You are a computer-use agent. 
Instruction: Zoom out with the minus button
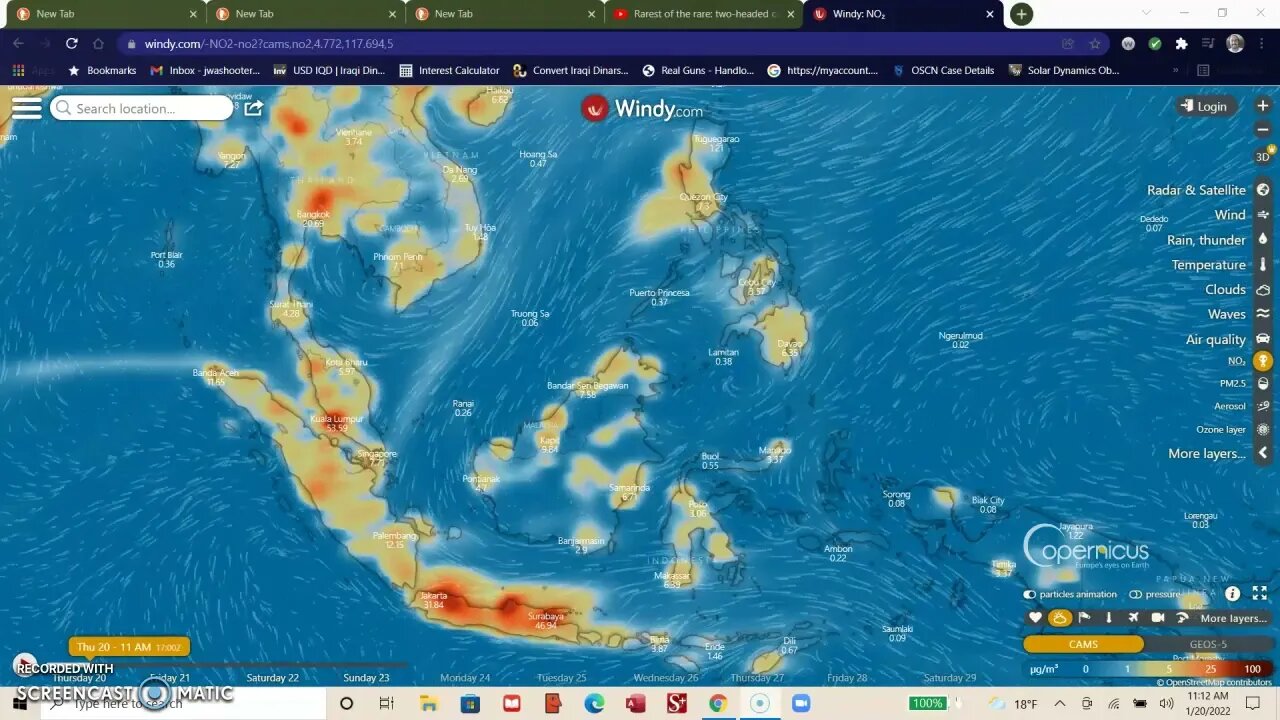1263,130
